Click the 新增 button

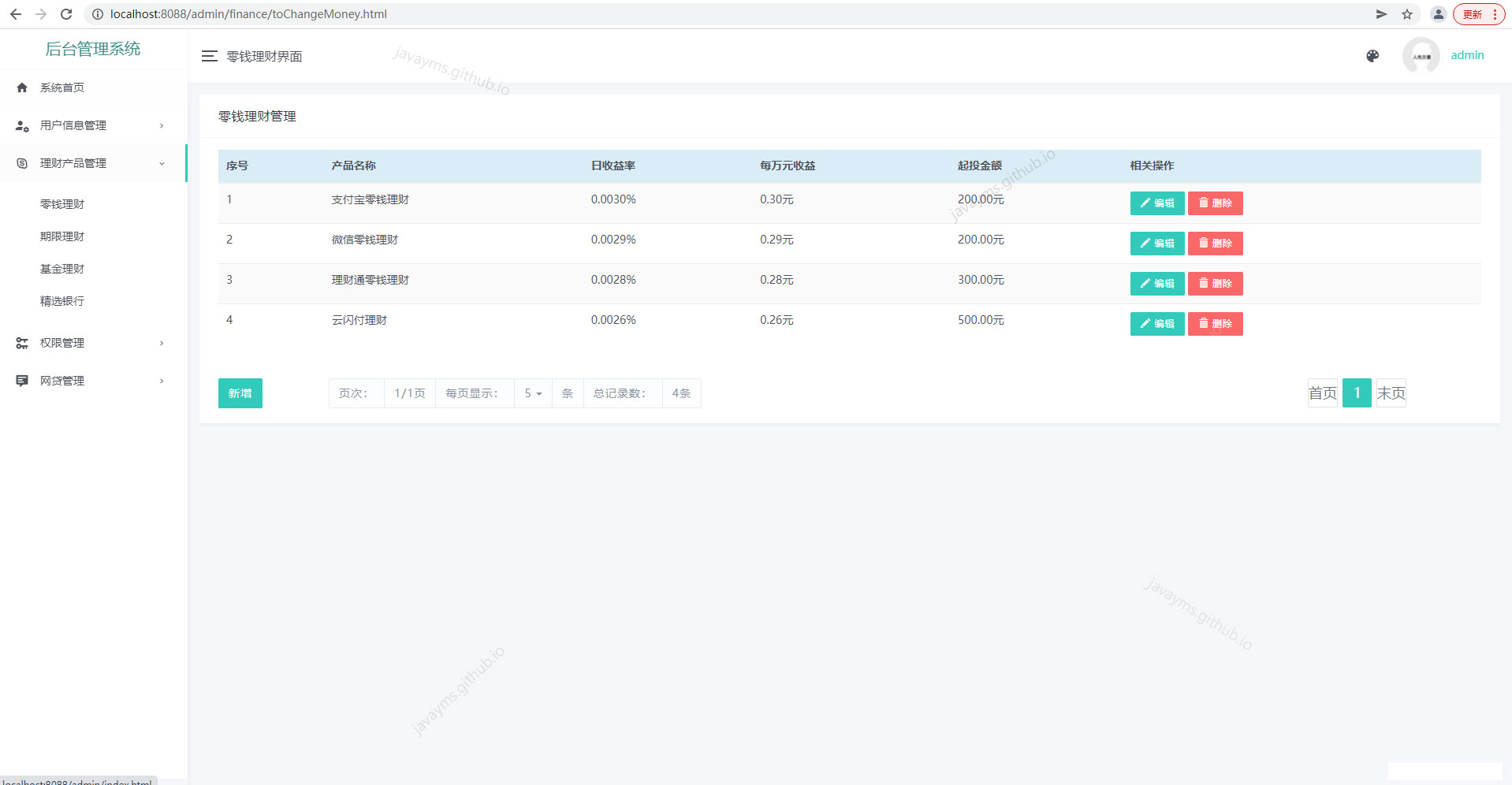click(x=240, y=393)
